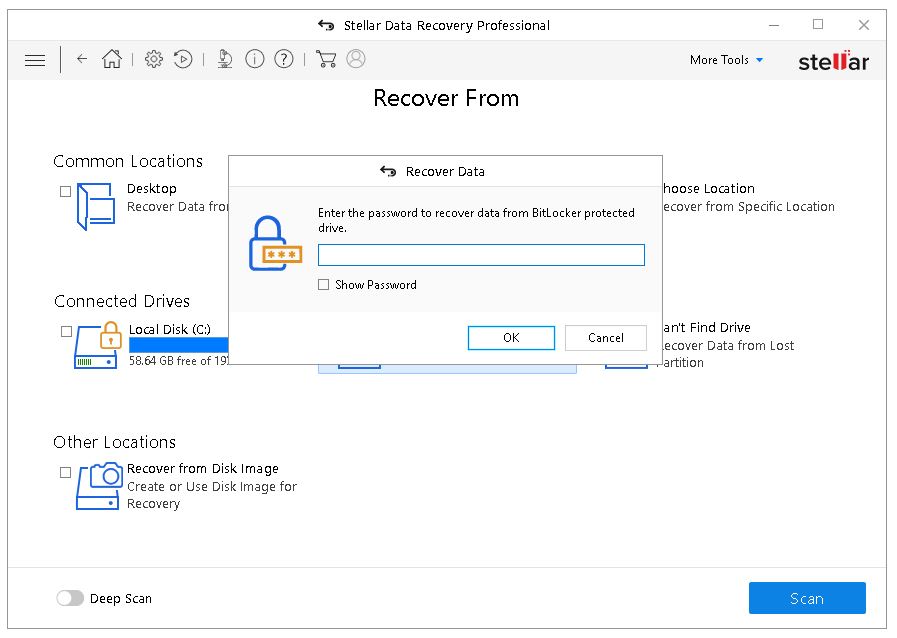Focus the BitLocker password field
Screen dimensions: 897x638
click(481, 255)
